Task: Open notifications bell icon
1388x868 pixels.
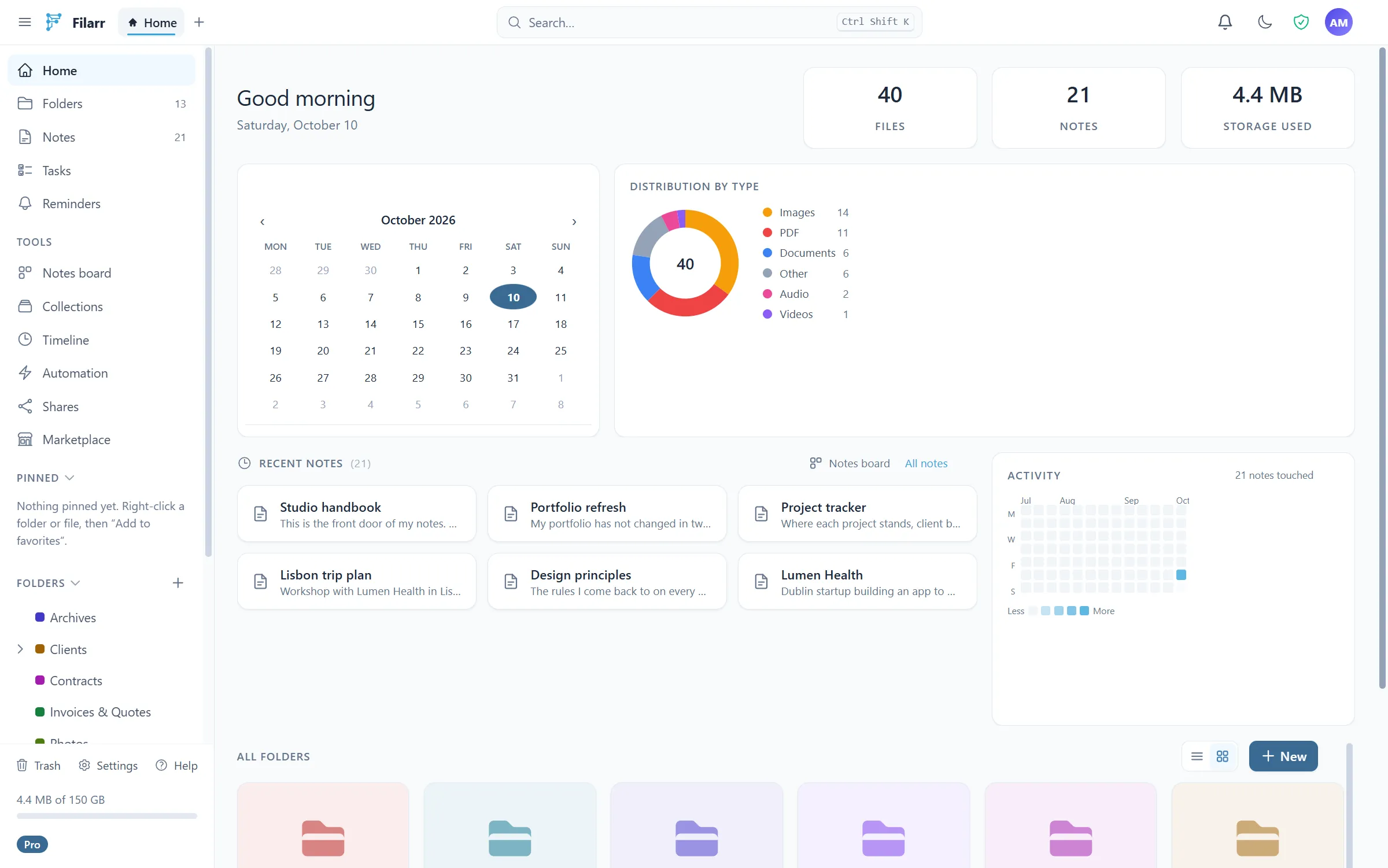Action: [1224, 22]
